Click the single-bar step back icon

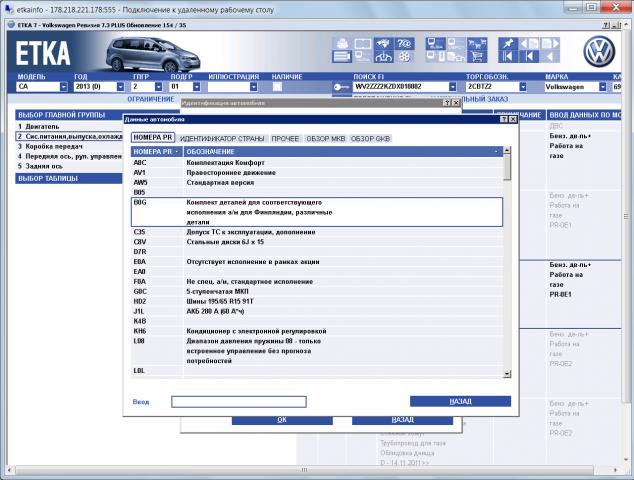pyautogui.click(x=529, y=57)
